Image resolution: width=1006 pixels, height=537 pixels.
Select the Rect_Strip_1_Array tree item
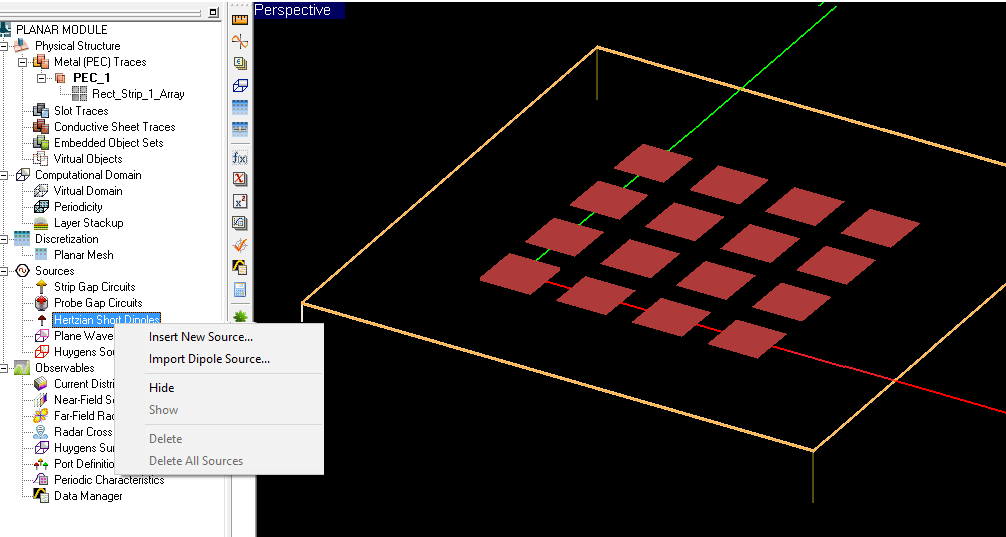coord(138,94)
